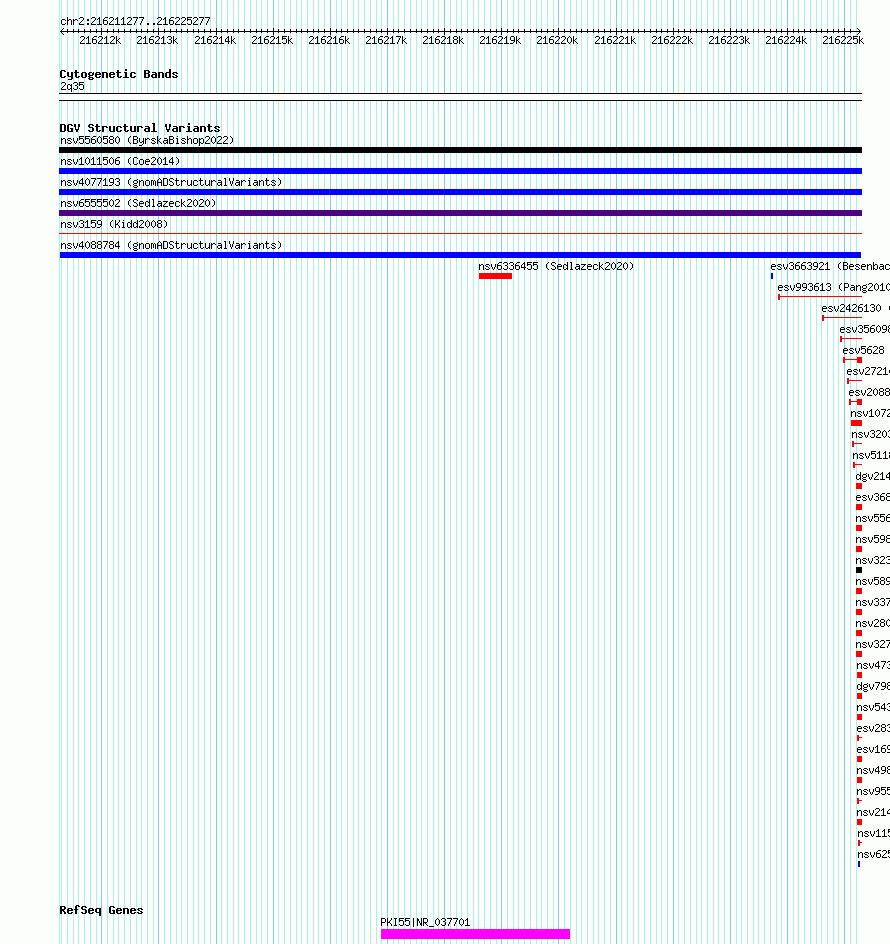Viewport: 890px width, 944px height.
Task: Open nsv4077193 (gnomADStructuralVariants) label
Action: click(x=171, y=182)
